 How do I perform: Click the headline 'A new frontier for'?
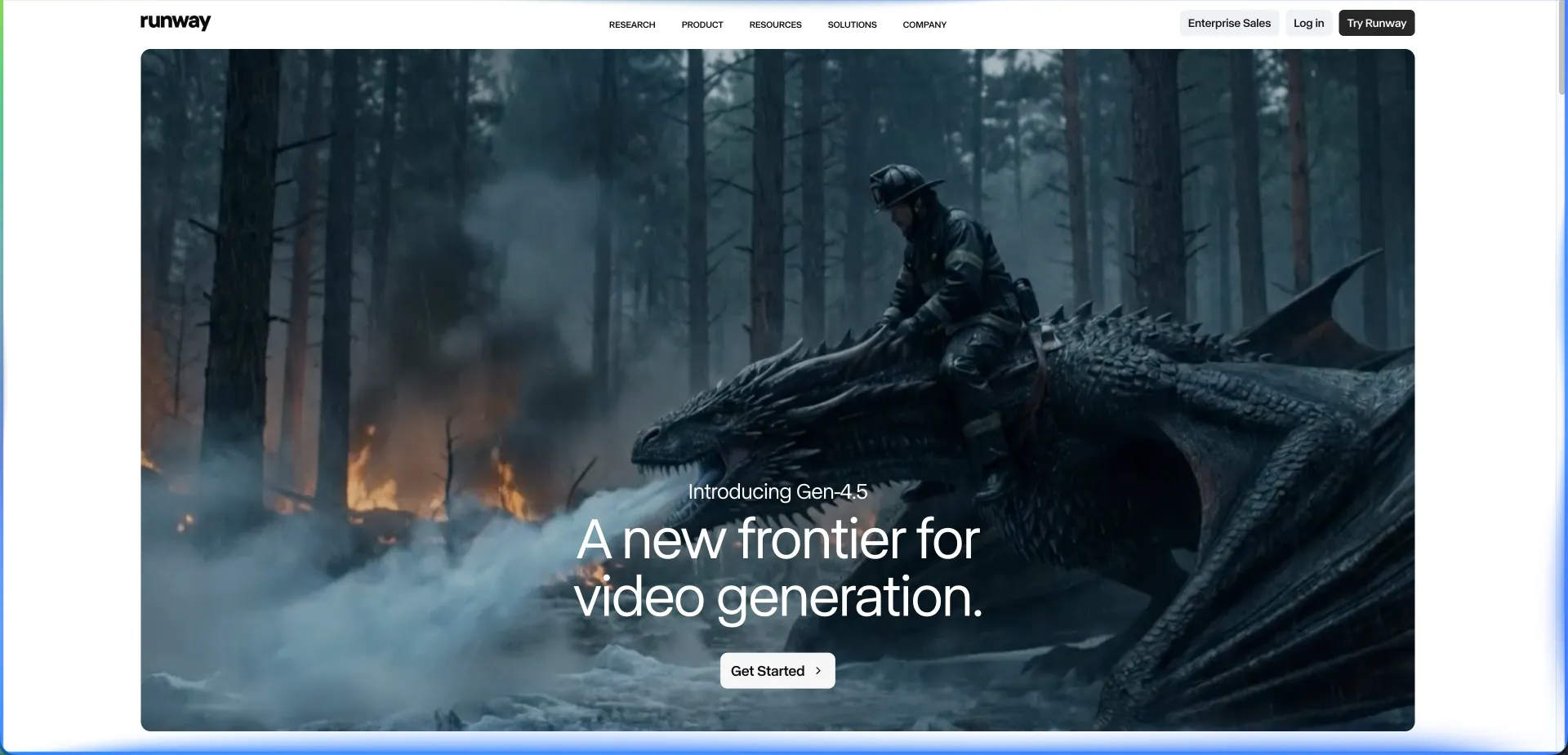(x=777, y=540)
